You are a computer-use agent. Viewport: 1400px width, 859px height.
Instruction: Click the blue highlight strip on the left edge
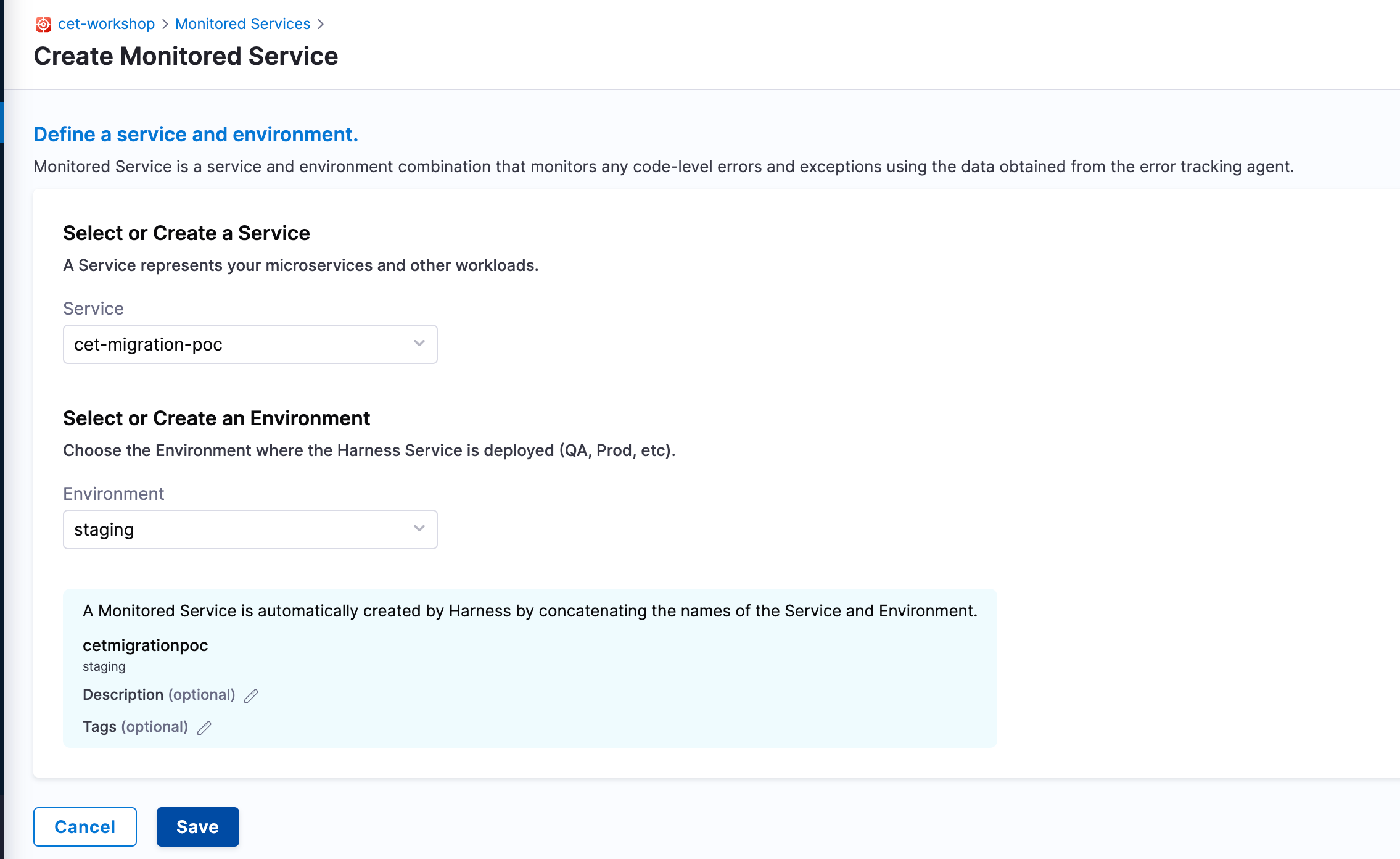click(x=2, y=121)
